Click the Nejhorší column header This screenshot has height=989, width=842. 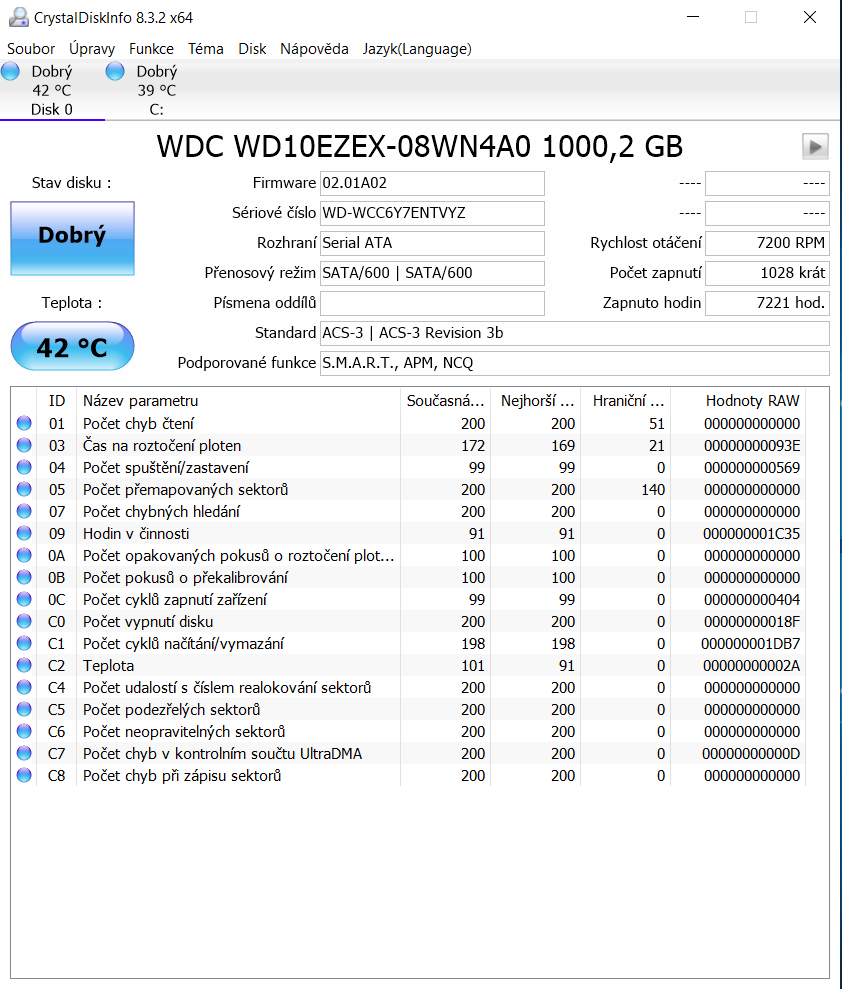(536, 401)
